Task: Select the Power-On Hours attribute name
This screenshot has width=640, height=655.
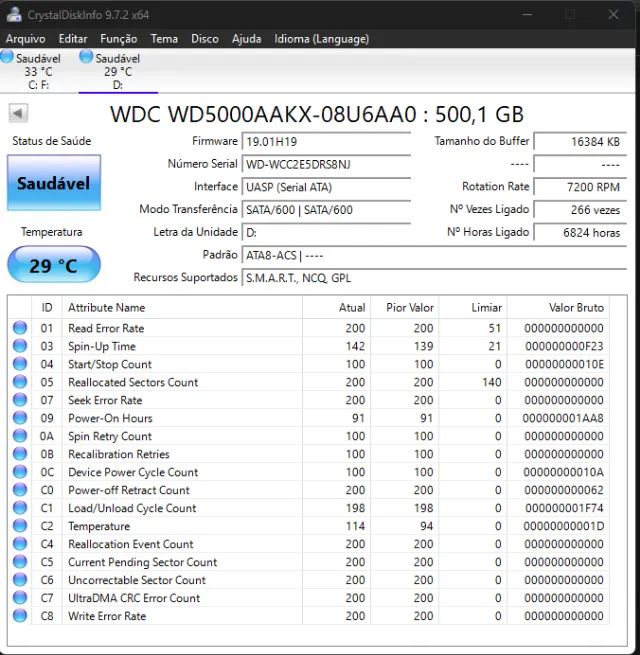Action: click(110, 418)
